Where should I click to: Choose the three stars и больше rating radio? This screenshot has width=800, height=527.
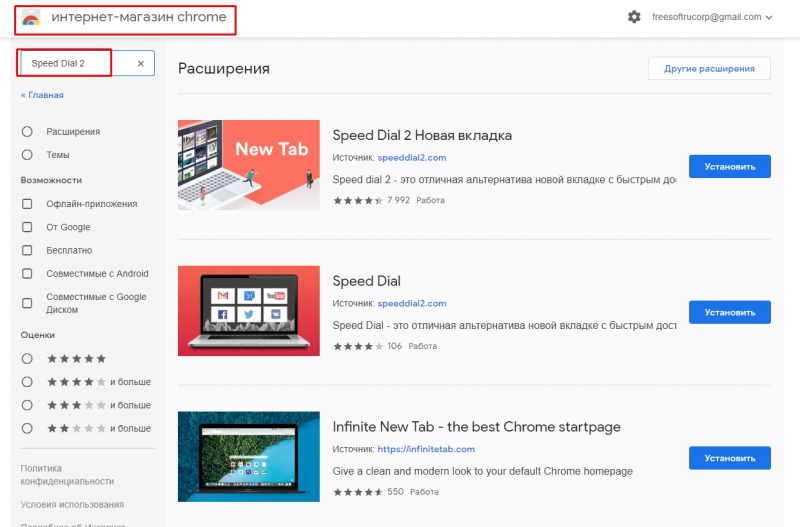click(x=27, y=405)
